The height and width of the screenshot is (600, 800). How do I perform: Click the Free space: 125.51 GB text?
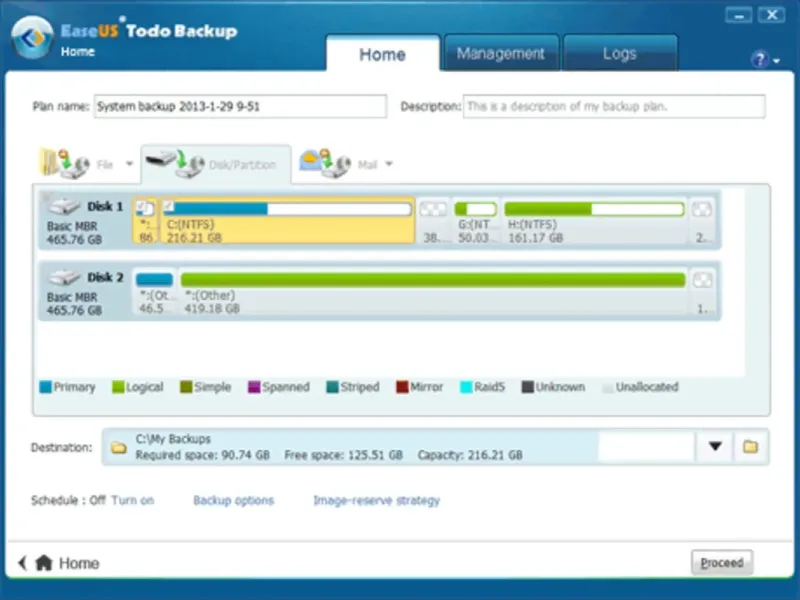(x=343, y=455)
